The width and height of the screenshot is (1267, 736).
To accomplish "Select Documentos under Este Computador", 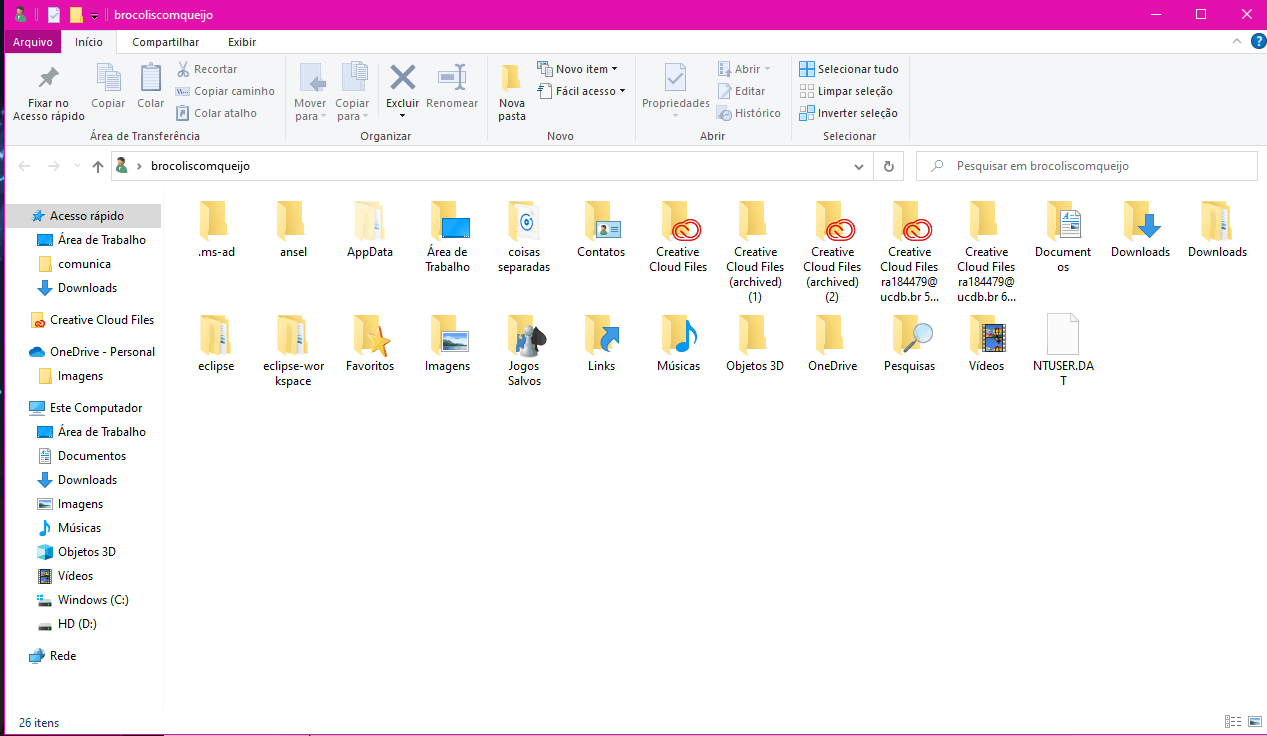I will (x=82, y=456).
